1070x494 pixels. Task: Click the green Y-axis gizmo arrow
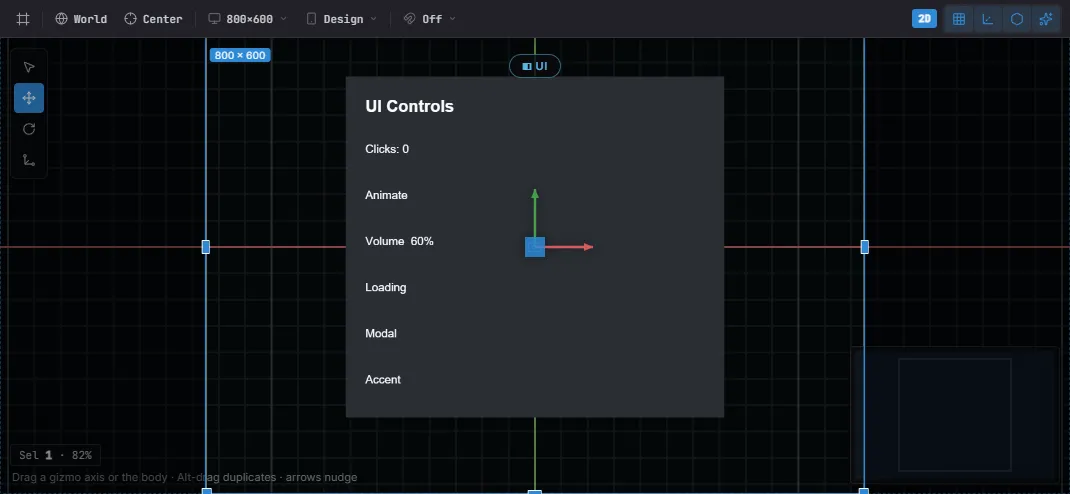pos(535,212)
